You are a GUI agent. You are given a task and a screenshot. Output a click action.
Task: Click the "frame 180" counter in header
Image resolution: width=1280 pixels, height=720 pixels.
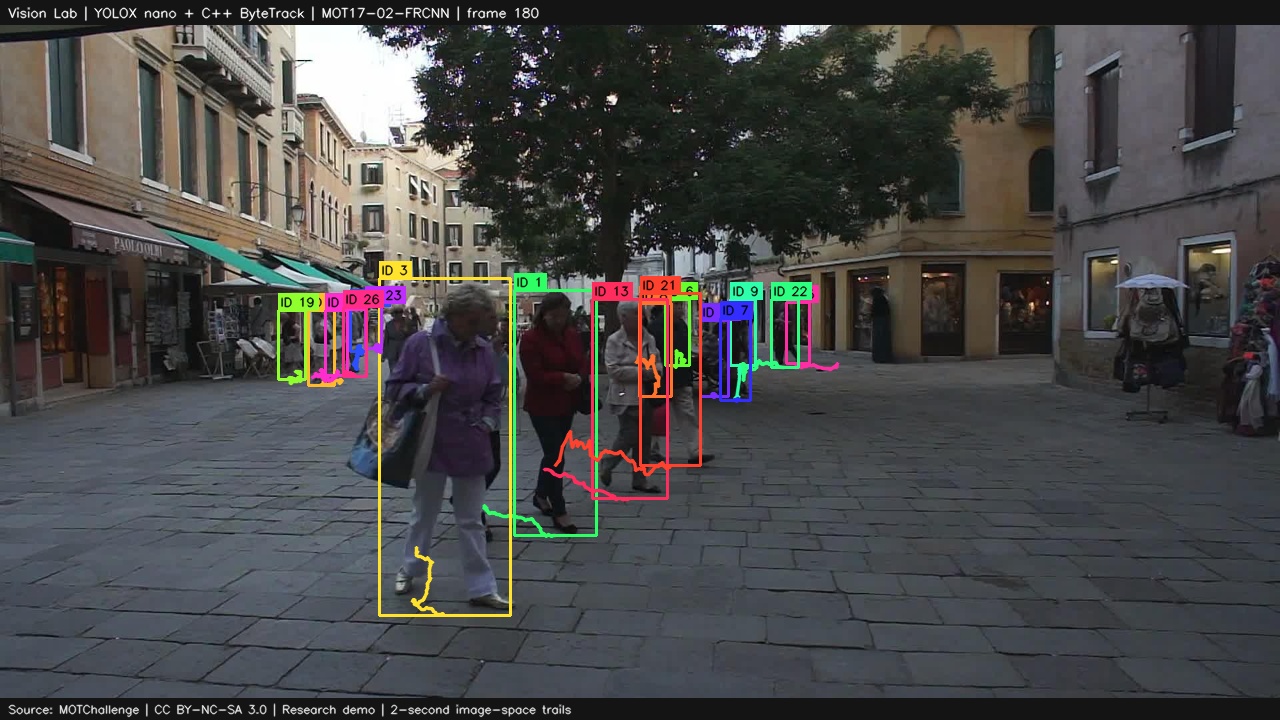[503, 13]
